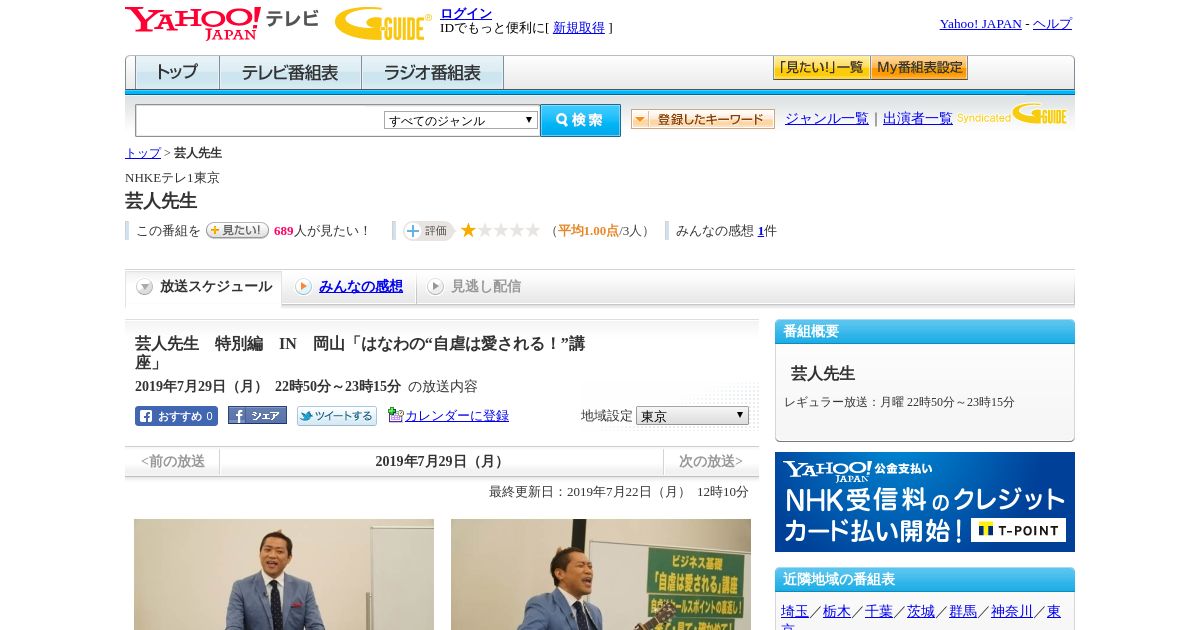
Task: Click the first gold rating star
Action: click(468, 230)
